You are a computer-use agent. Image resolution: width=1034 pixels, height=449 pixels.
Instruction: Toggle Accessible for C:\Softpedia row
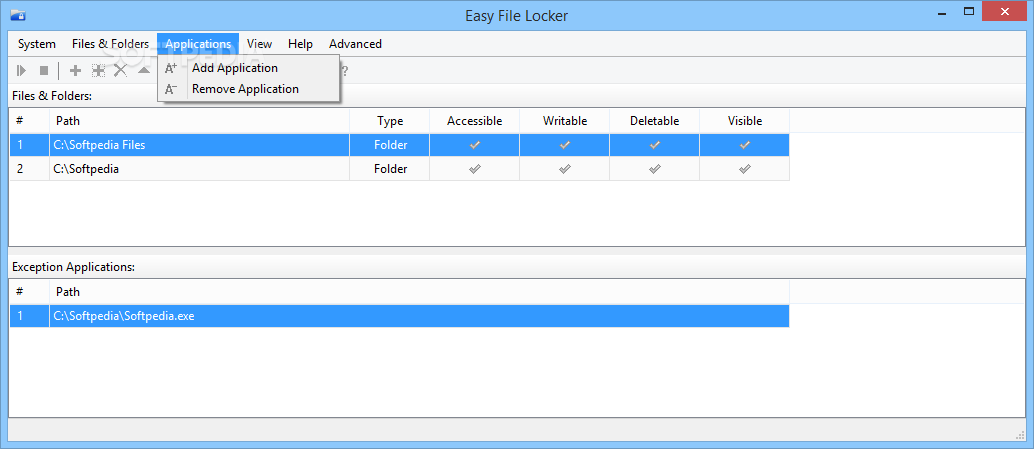point(474,169)
